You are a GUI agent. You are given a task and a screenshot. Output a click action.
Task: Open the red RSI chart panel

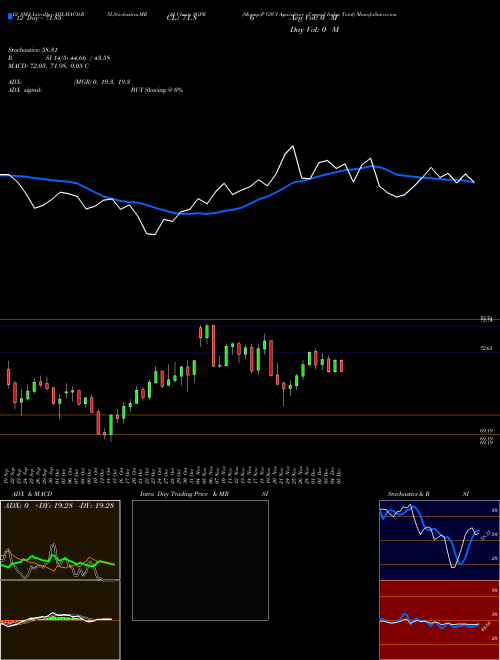coord(439,620)
